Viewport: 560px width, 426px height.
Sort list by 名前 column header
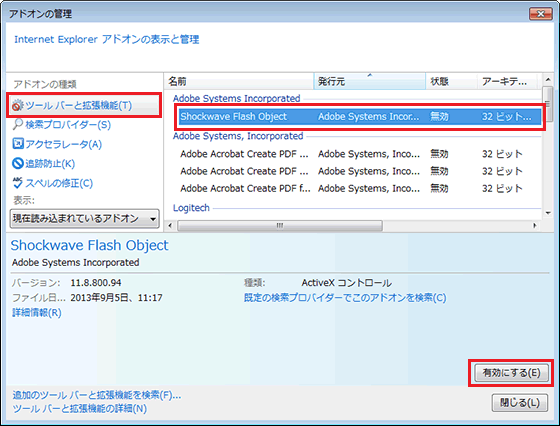point(239,81)
